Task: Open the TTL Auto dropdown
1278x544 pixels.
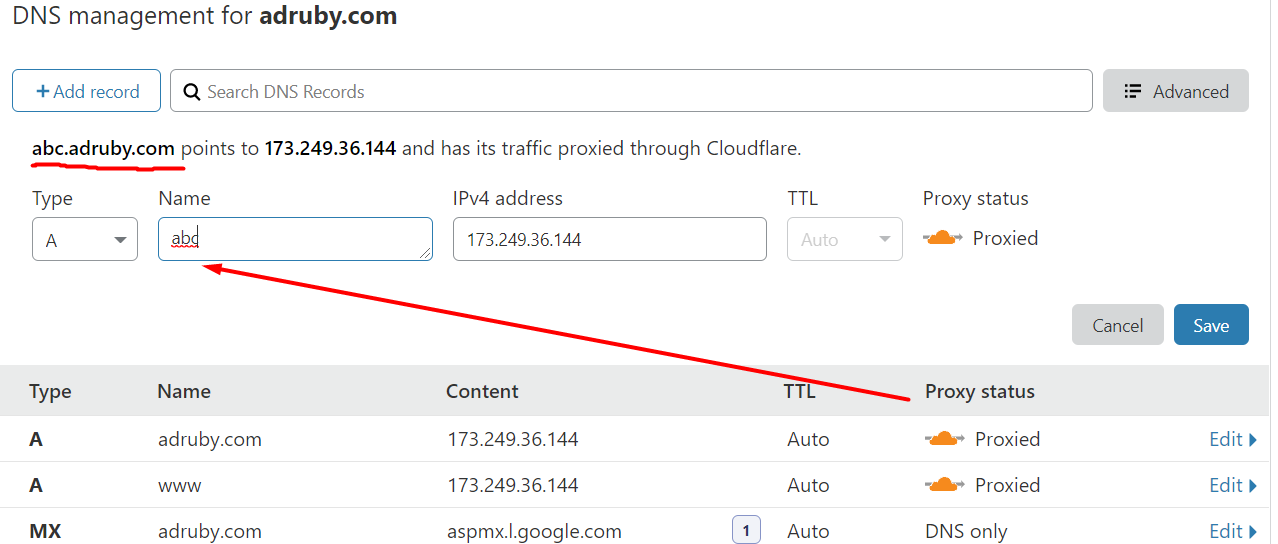Action: (844, 240)
